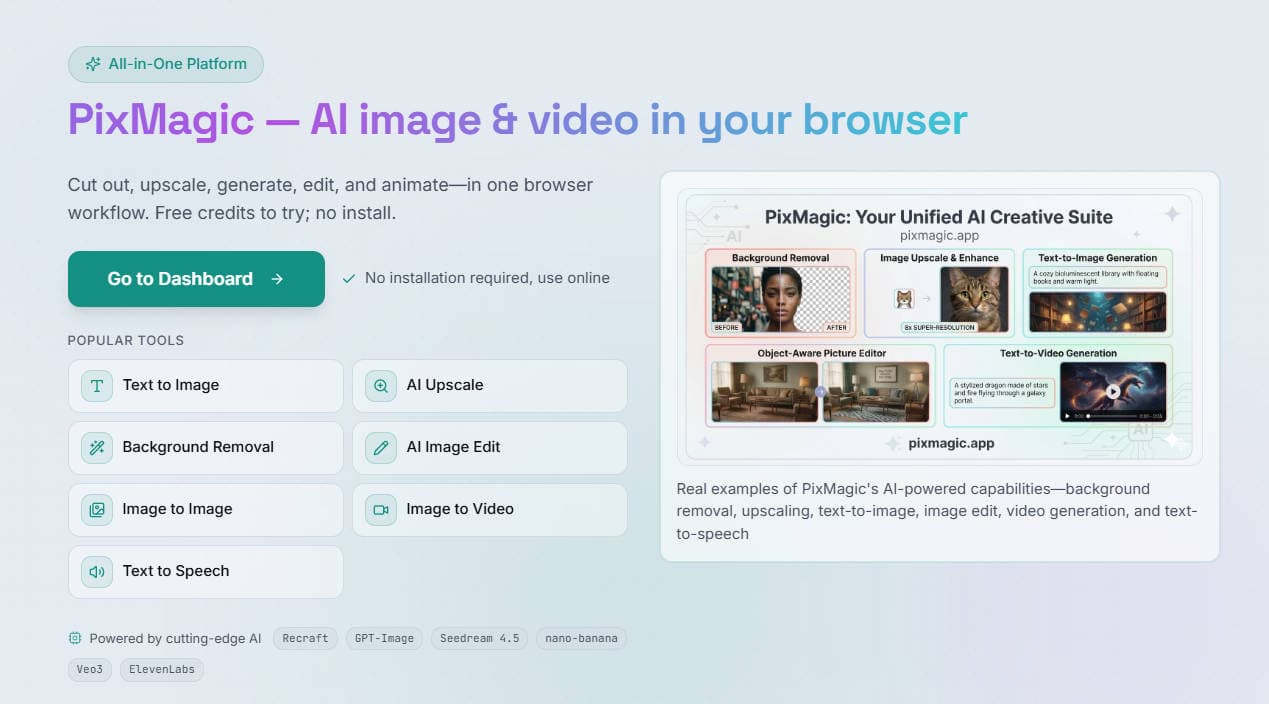Screen dimensions: 1269x704
Task: Click the PixMagic main headline
Action: tap(518, 120)
